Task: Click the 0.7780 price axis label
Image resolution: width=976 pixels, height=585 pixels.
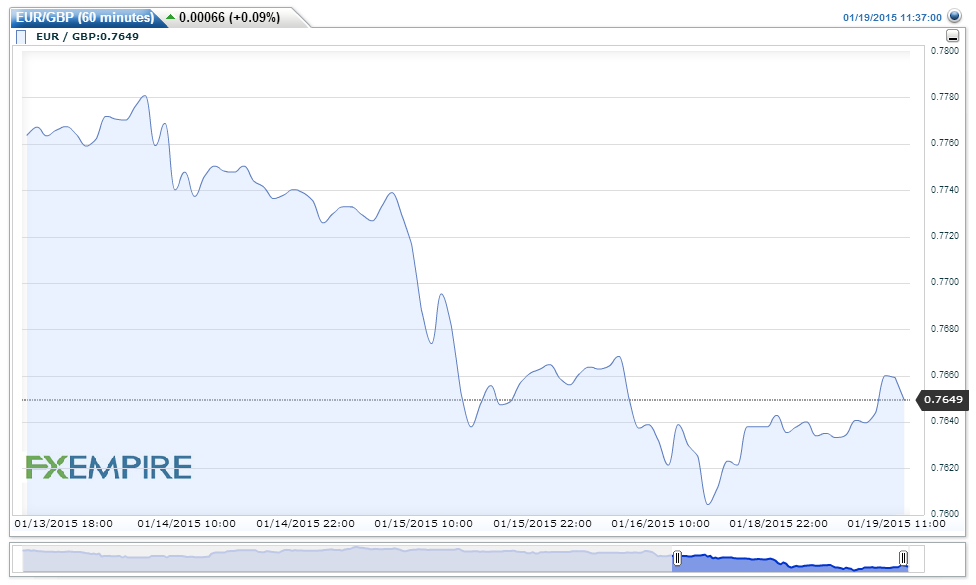Action: pyautogui.click(x=945, y=97)
